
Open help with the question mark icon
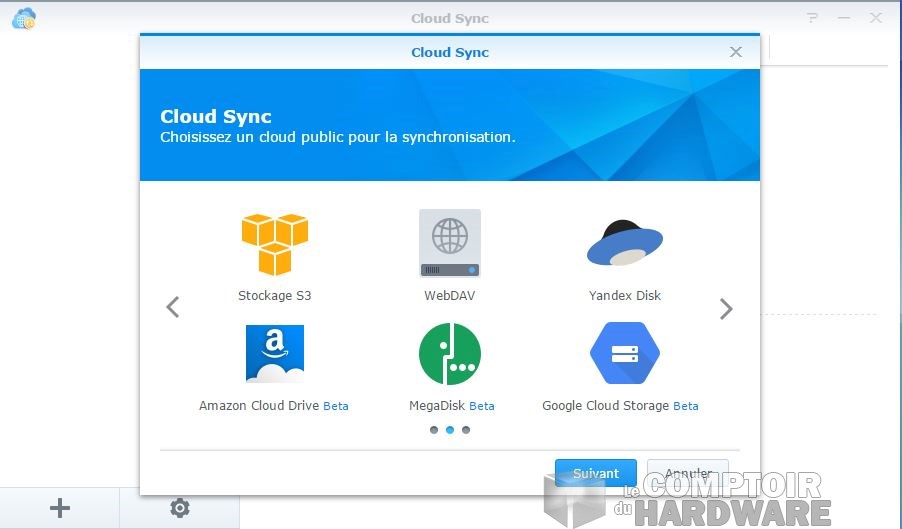coord(813,18)
